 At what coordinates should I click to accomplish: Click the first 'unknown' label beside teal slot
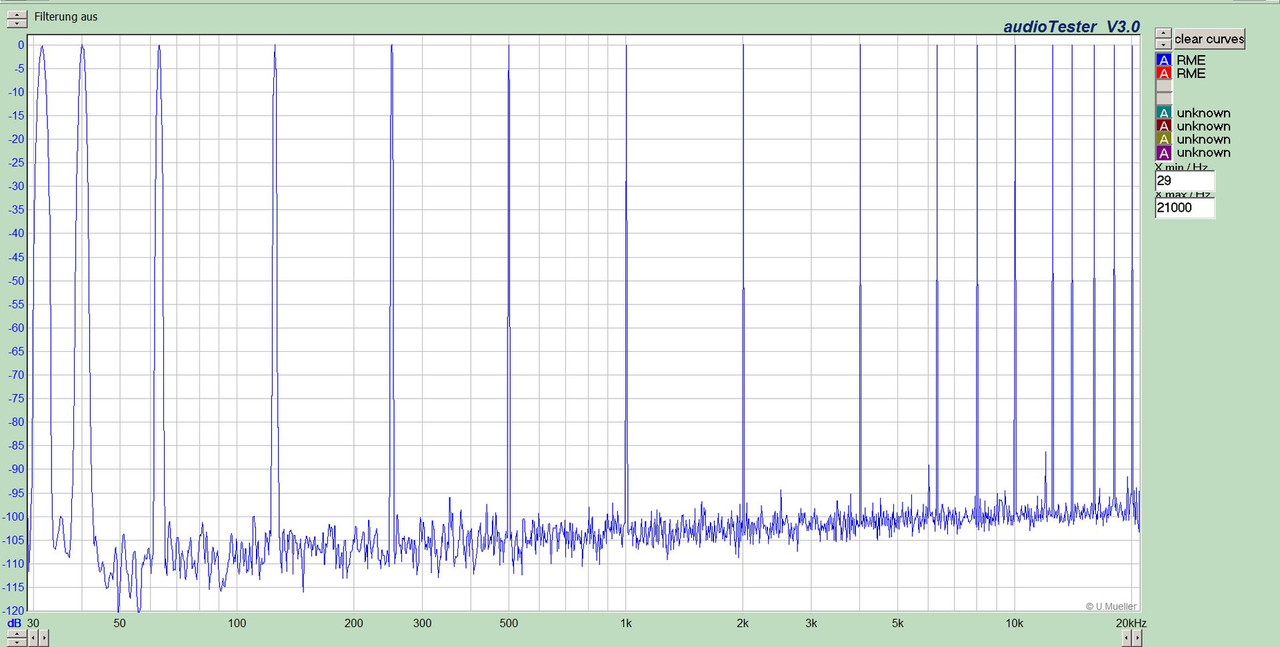click(1204, 113)
